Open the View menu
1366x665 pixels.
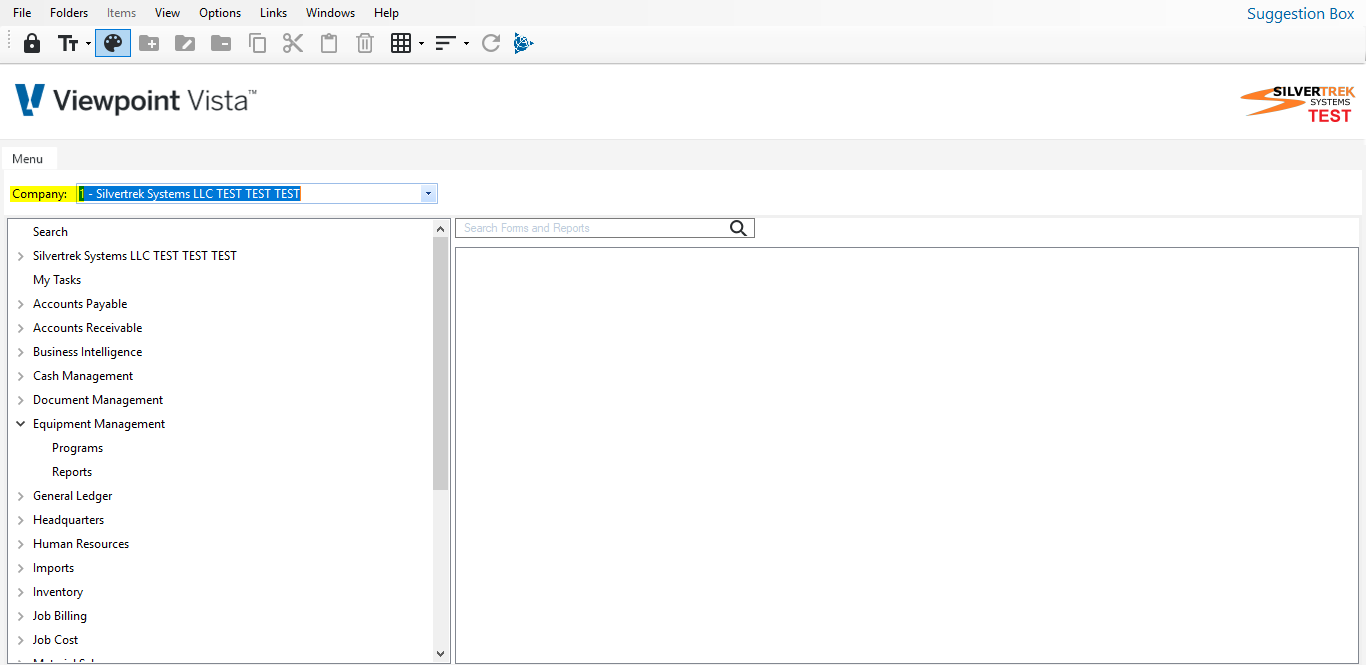(x=168, y=13)
